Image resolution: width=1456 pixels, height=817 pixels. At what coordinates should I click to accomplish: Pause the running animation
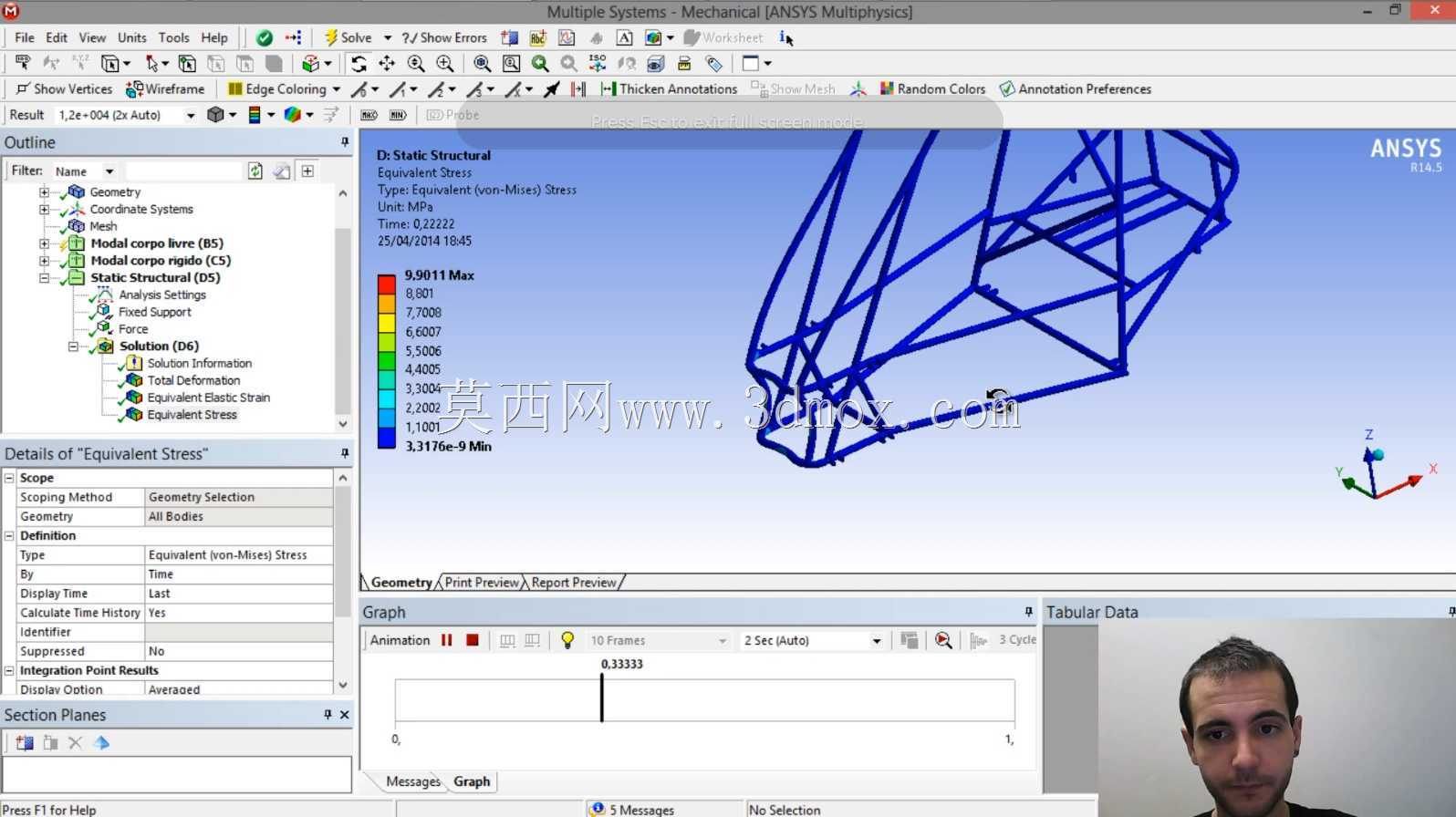pos(447,640)
